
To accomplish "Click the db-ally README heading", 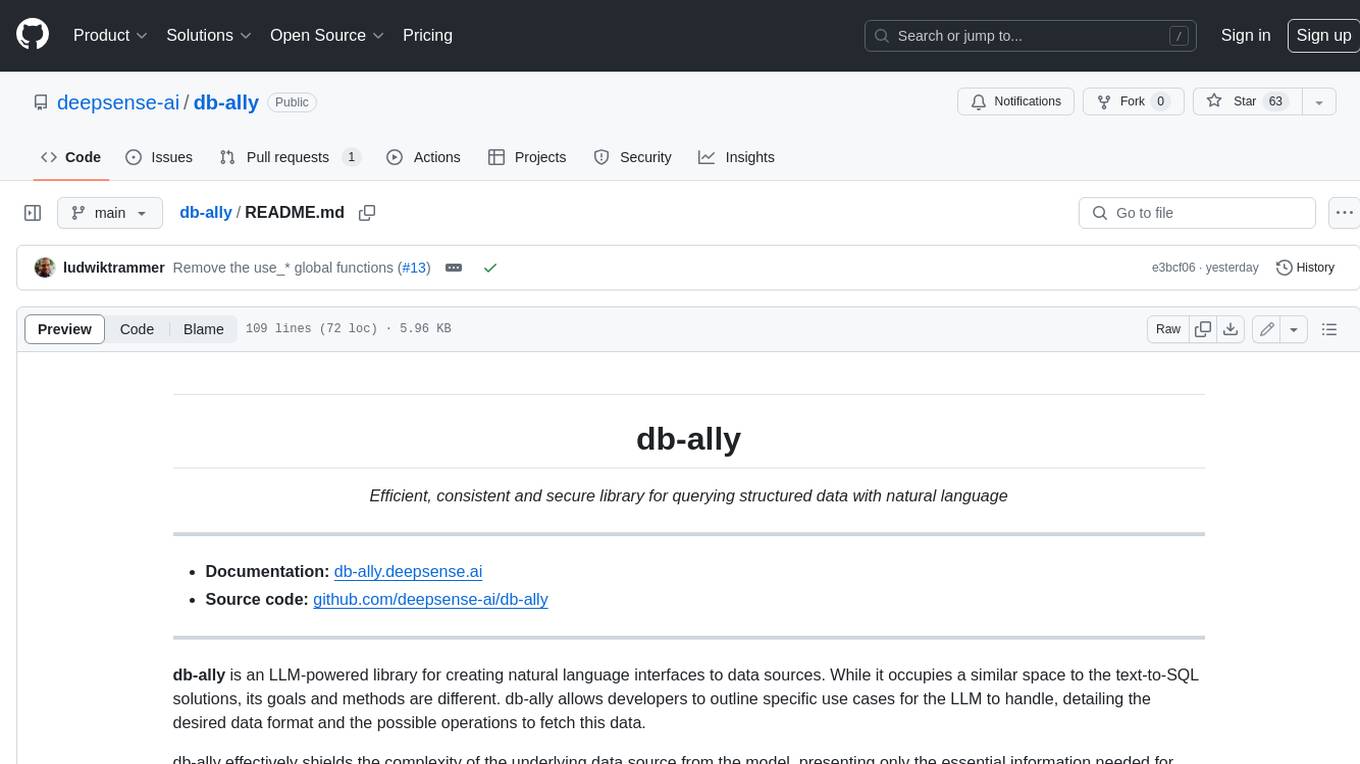I will click(688, 438).
